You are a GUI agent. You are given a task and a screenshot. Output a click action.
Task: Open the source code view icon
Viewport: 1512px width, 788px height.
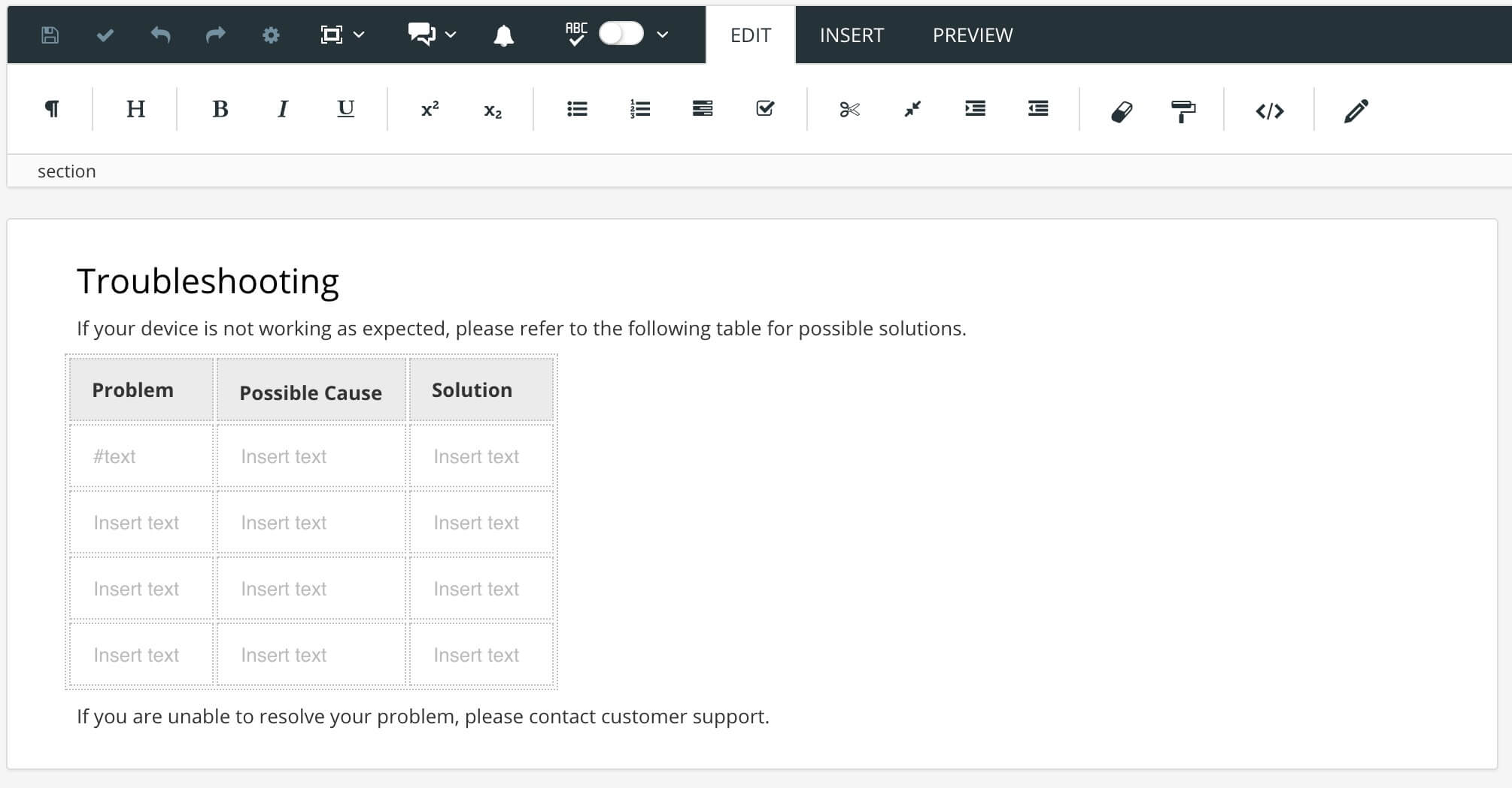coord(1271,111)
